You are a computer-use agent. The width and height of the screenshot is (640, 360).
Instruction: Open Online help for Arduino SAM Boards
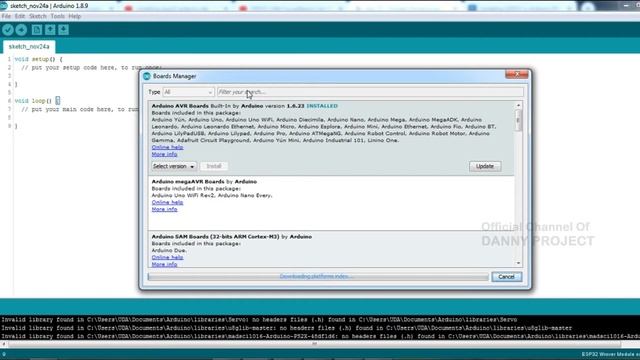tap(167, 258)
